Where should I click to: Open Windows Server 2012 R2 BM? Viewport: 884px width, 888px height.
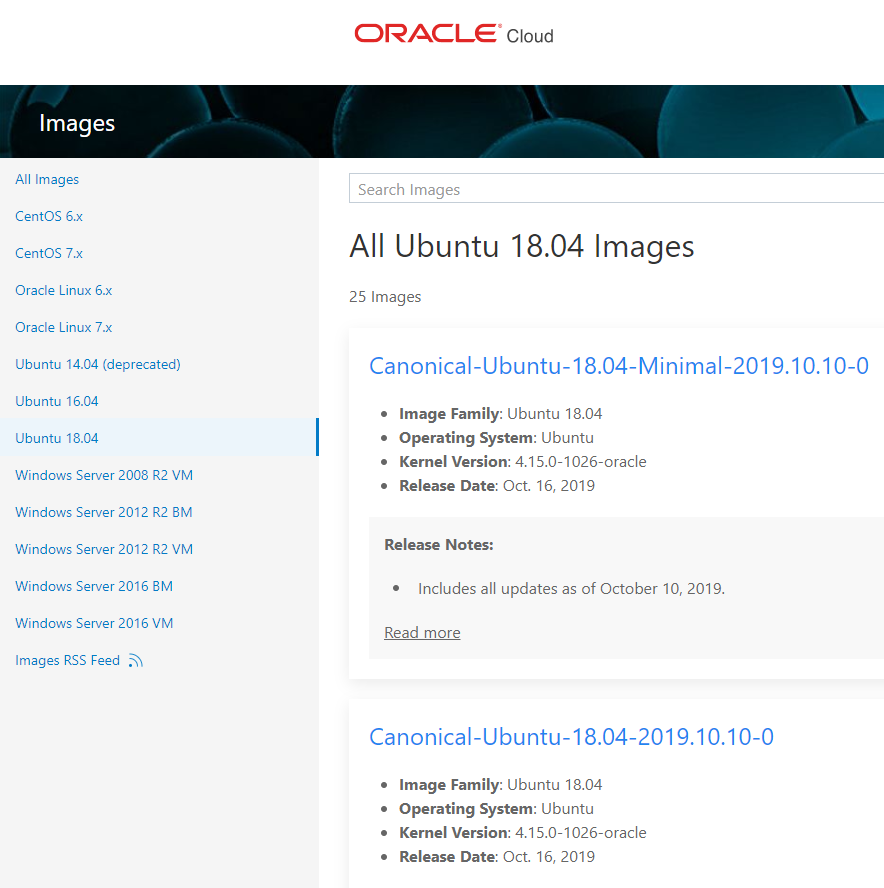click(x=104, y=513)
